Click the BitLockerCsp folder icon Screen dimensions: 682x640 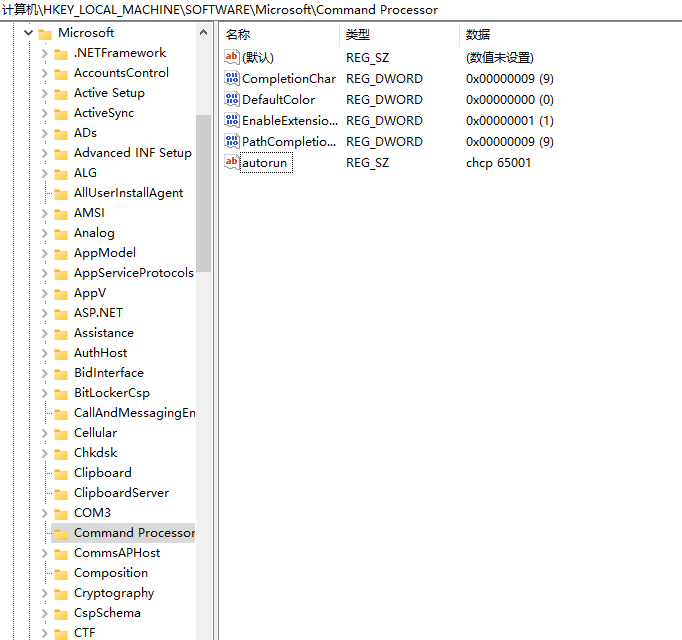coord(61,394)
